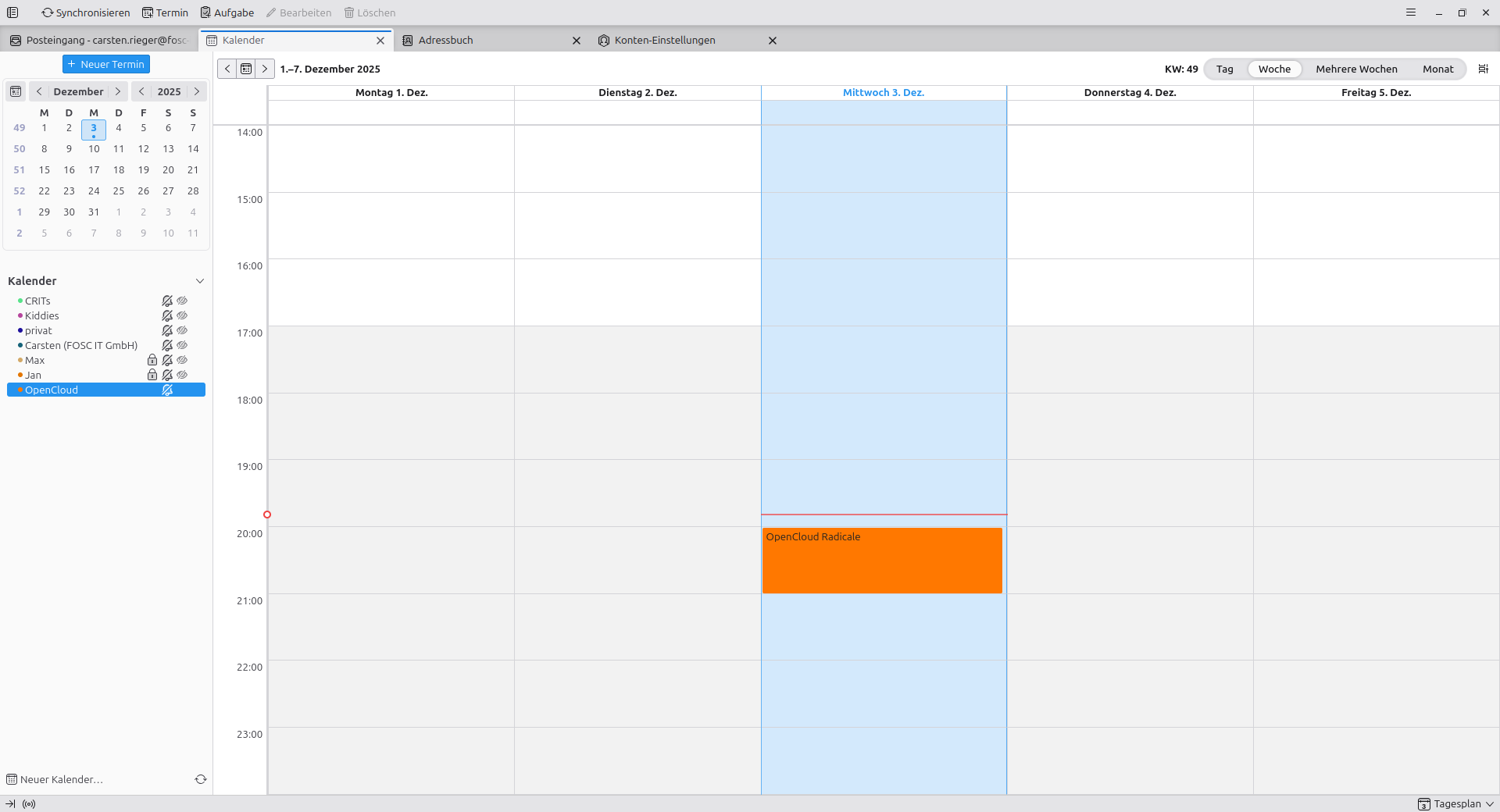Open the spaces toolbar icon at top-left
This screenshot has width=1500, height=812.
[12, 12]
